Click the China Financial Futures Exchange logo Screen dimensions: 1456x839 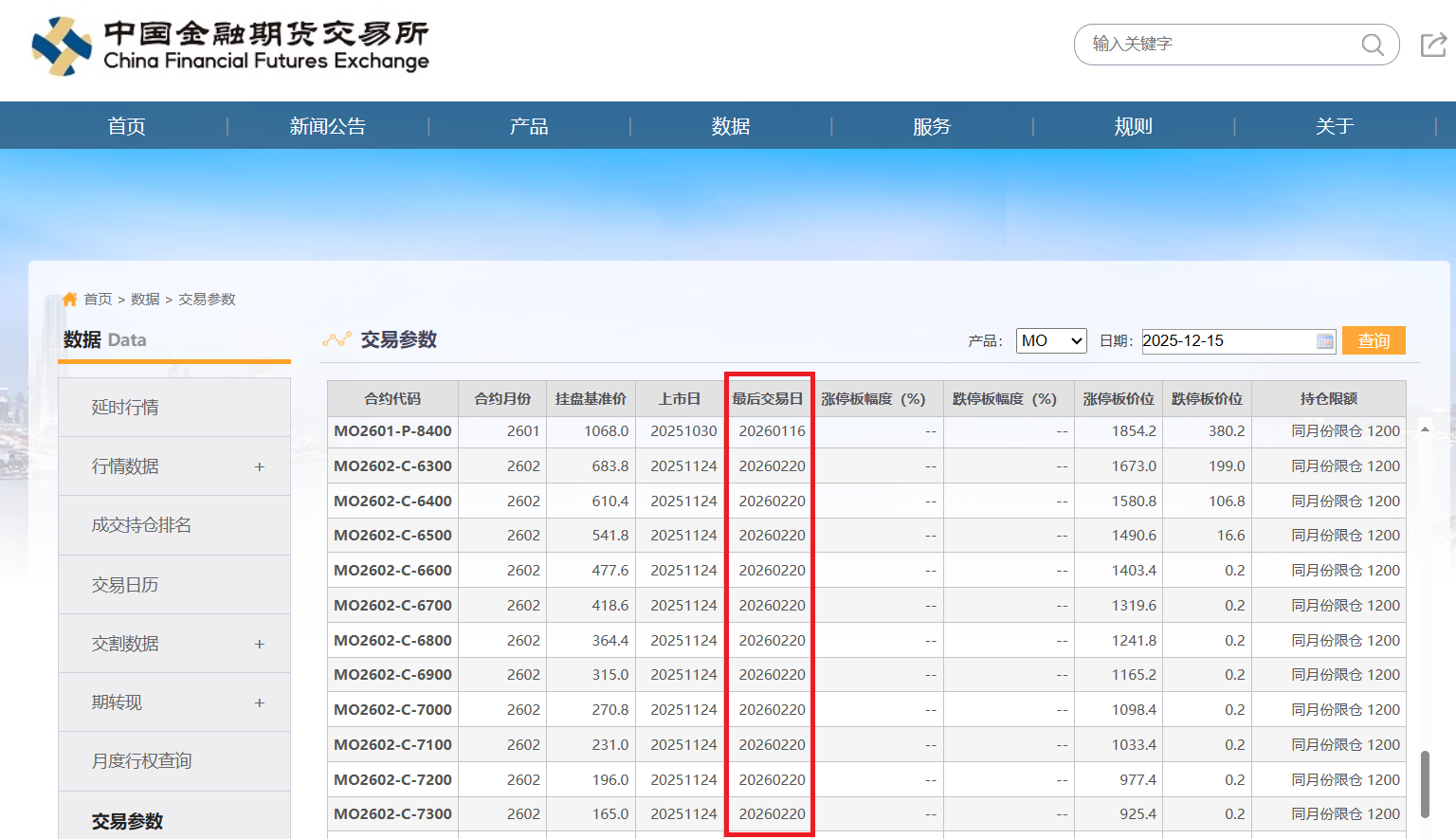click(230, 46)
